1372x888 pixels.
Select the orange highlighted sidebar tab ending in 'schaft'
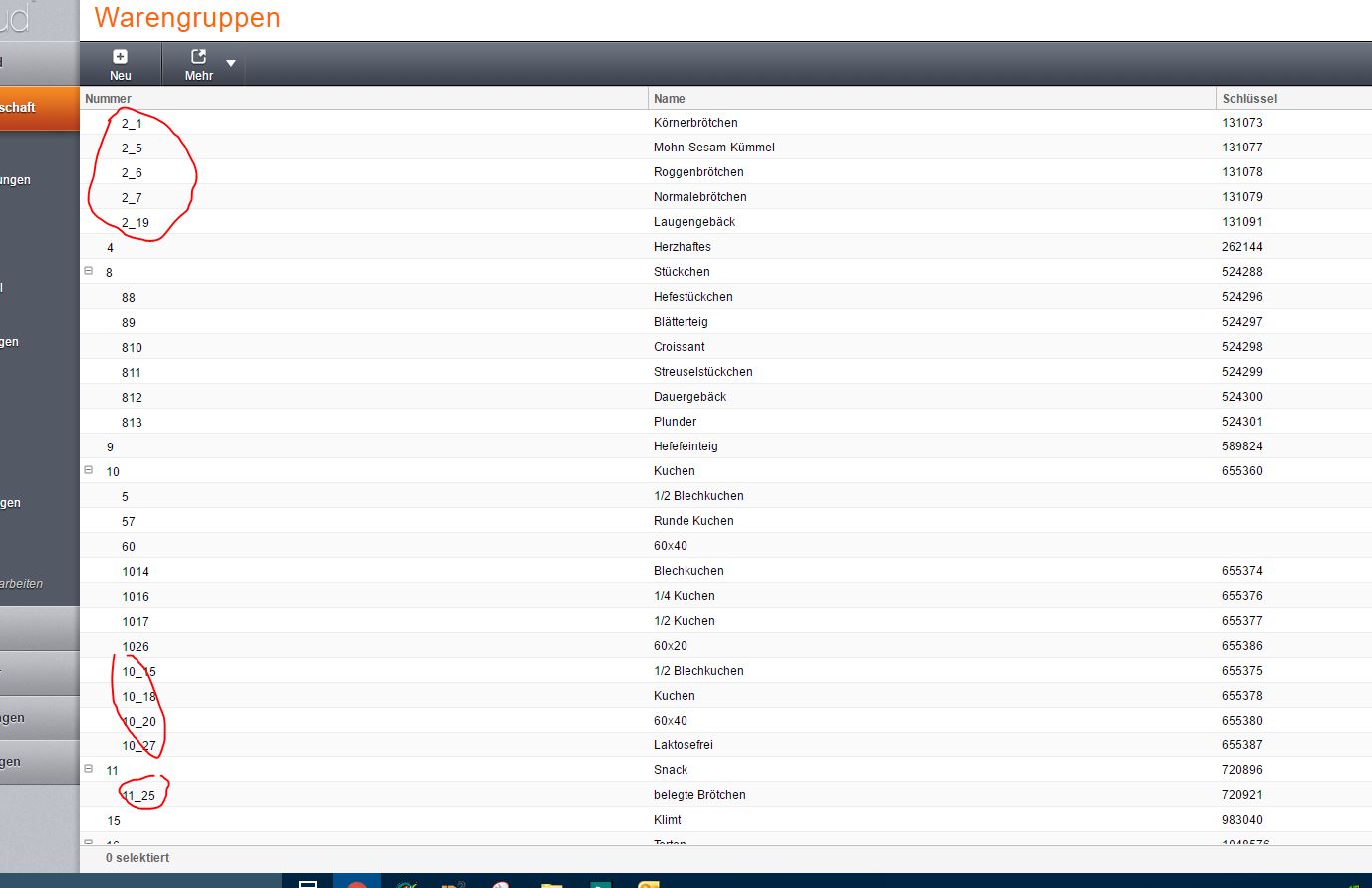click(30, 108)
